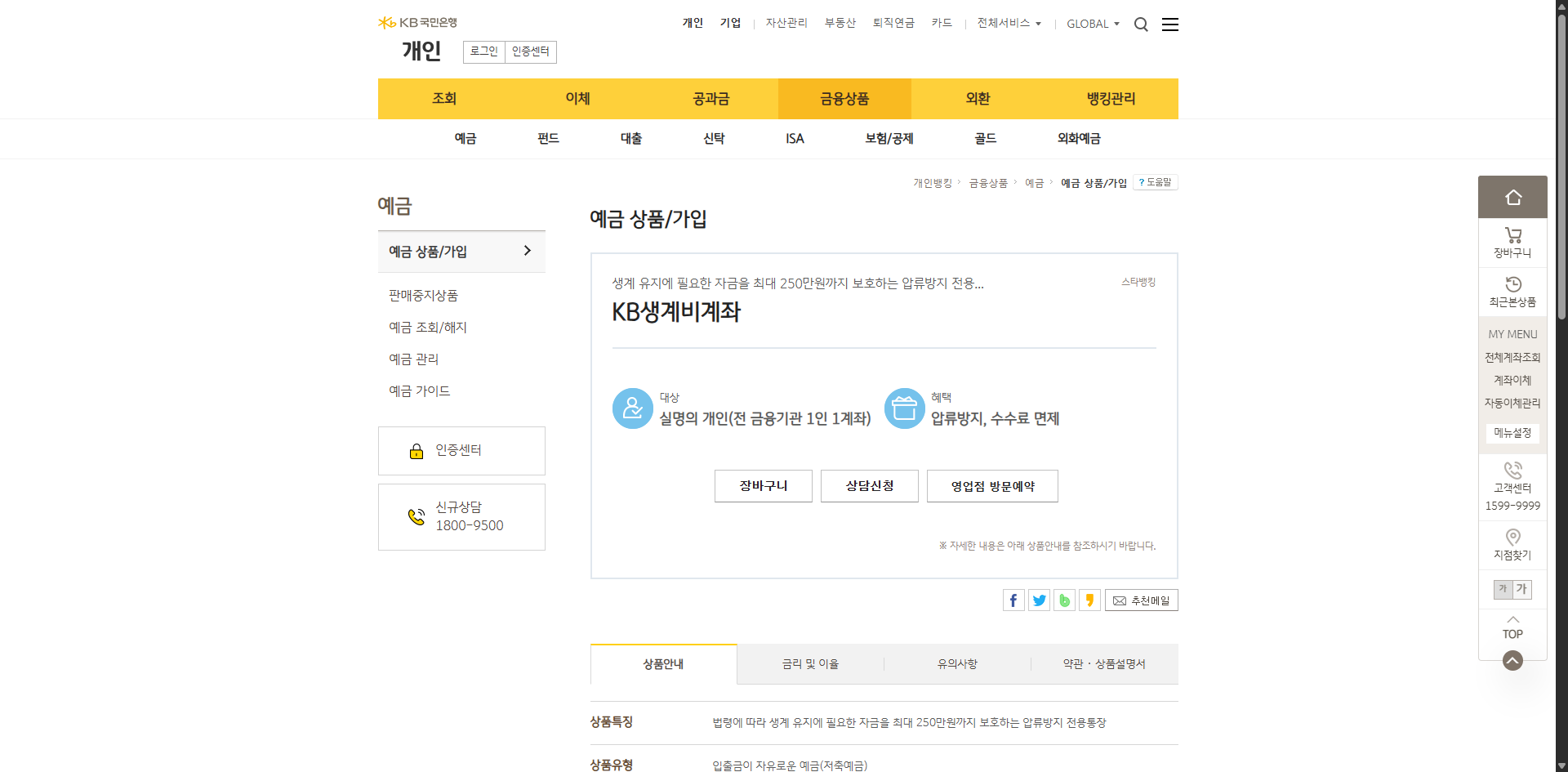Viewport: 1568px width, 772px height.
Task: Click the 대상 person icon
Action: 633,408
